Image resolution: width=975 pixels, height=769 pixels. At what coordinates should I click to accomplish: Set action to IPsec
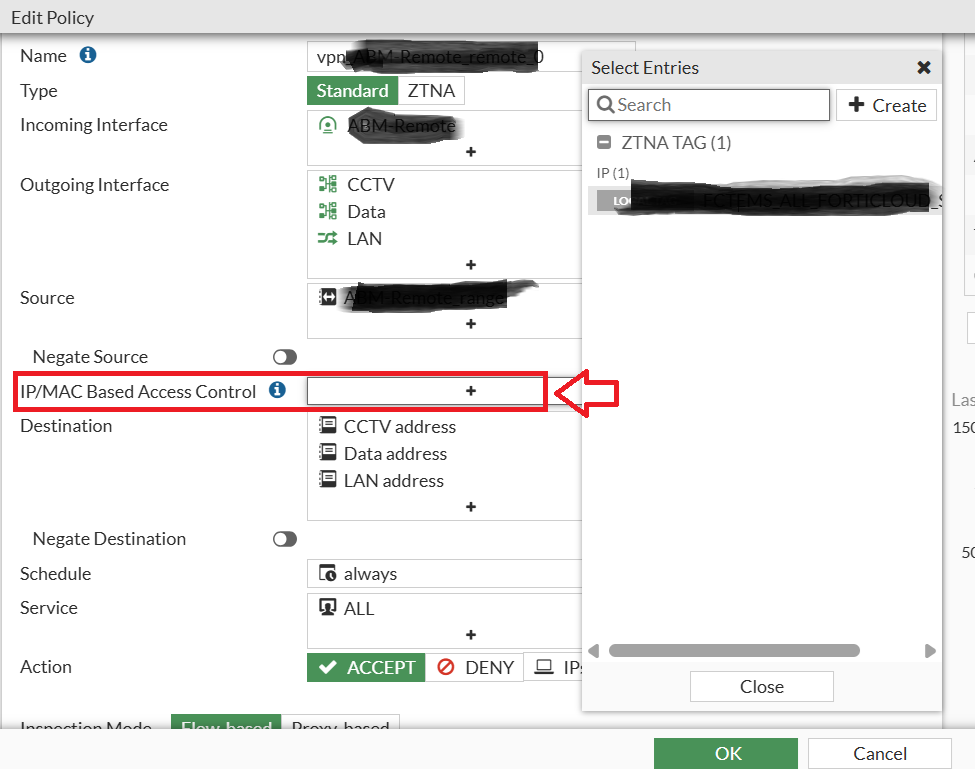[553, 667]
